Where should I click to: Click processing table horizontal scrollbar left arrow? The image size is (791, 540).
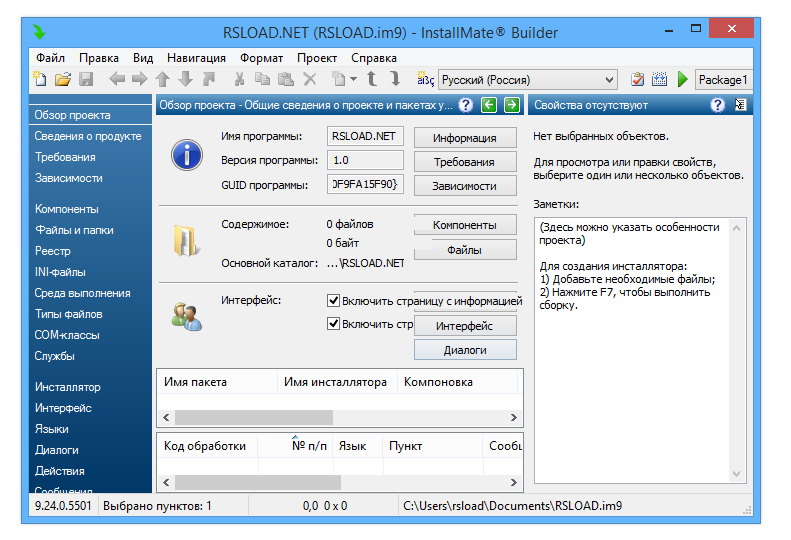pyautogui.click(x=166, y=482)
